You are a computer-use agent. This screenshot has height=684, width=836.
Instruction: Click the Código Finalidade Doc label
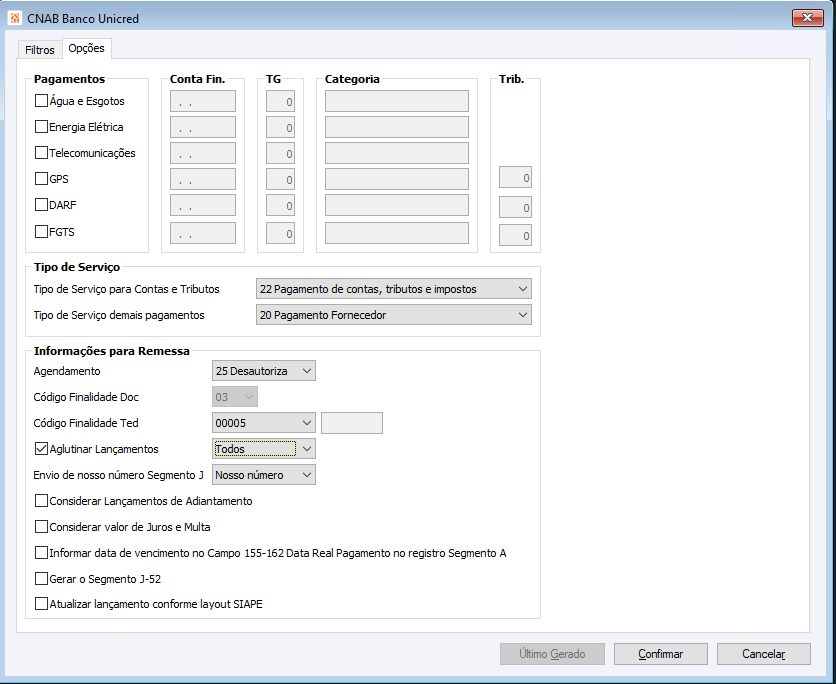(86, 397)
